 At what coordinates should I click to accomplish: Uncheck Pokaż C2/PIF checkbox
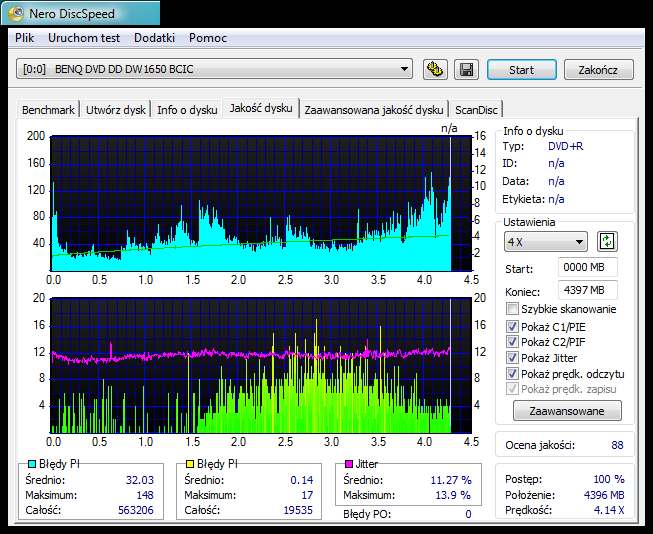coord(512,342)
